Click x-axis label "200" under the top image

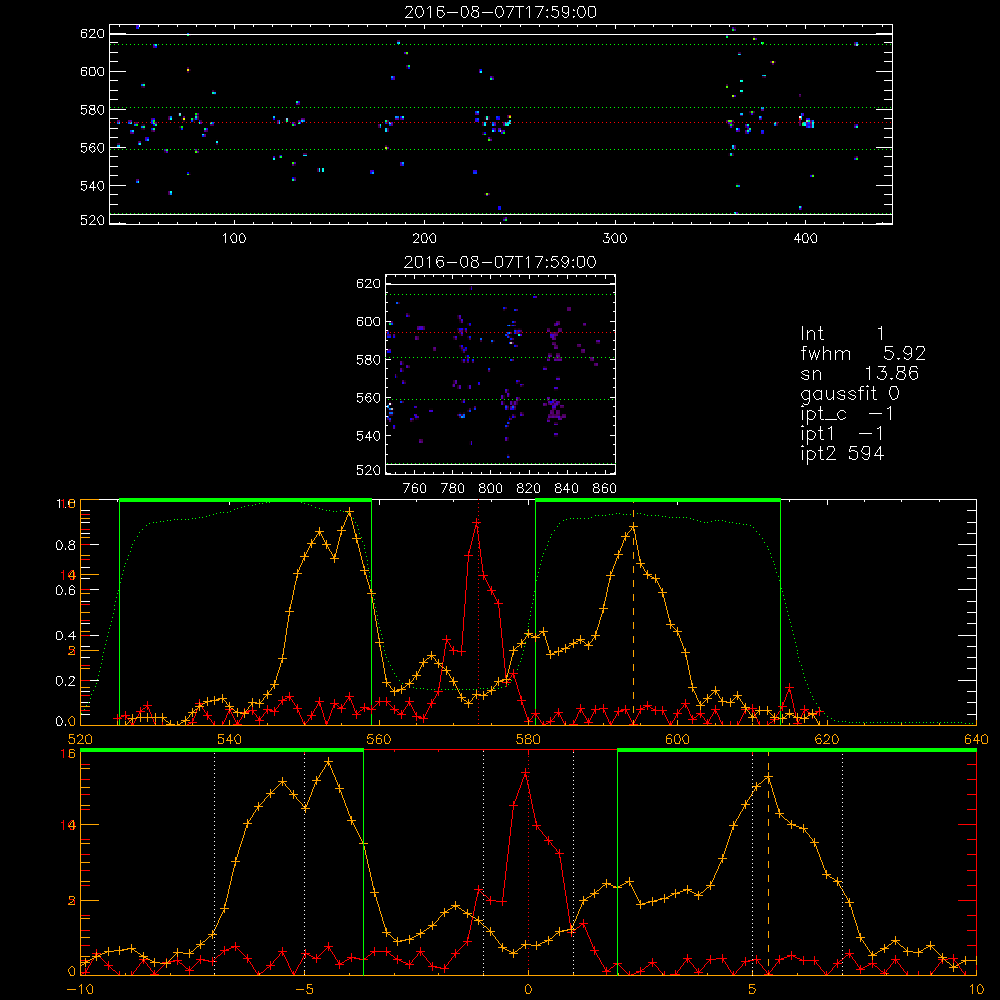tap(424, 239)
